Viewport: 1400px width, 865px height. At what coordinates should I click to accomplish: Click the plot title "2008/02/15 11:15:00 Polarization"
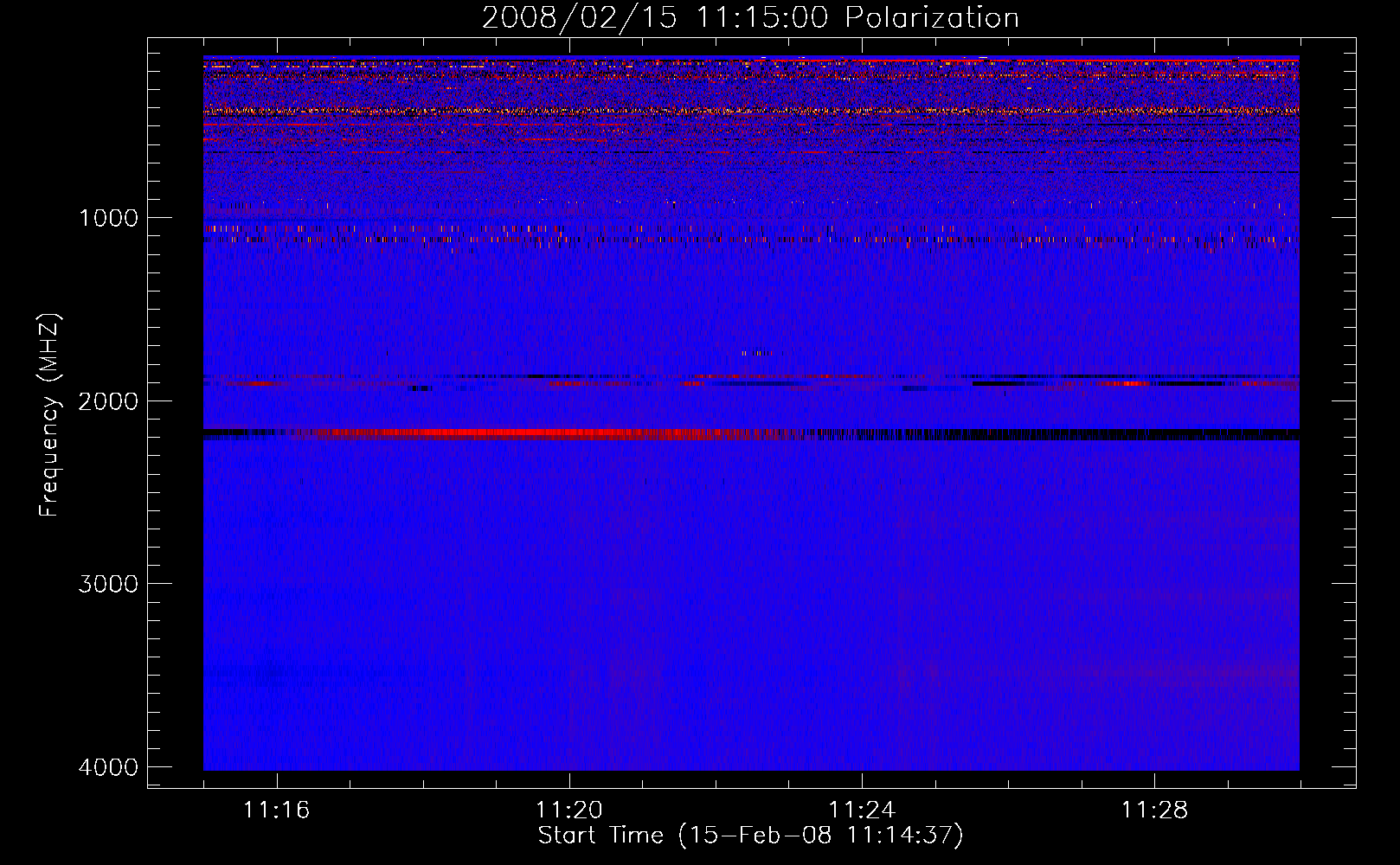[x=750, y=17]
